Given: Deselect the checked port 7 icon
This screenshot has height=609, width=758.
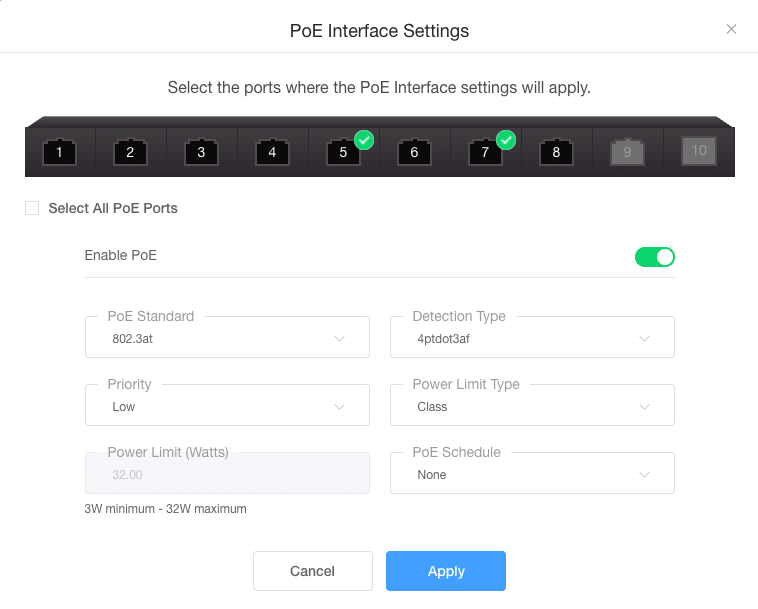Looking at the screenshot, I should (485, 152).
